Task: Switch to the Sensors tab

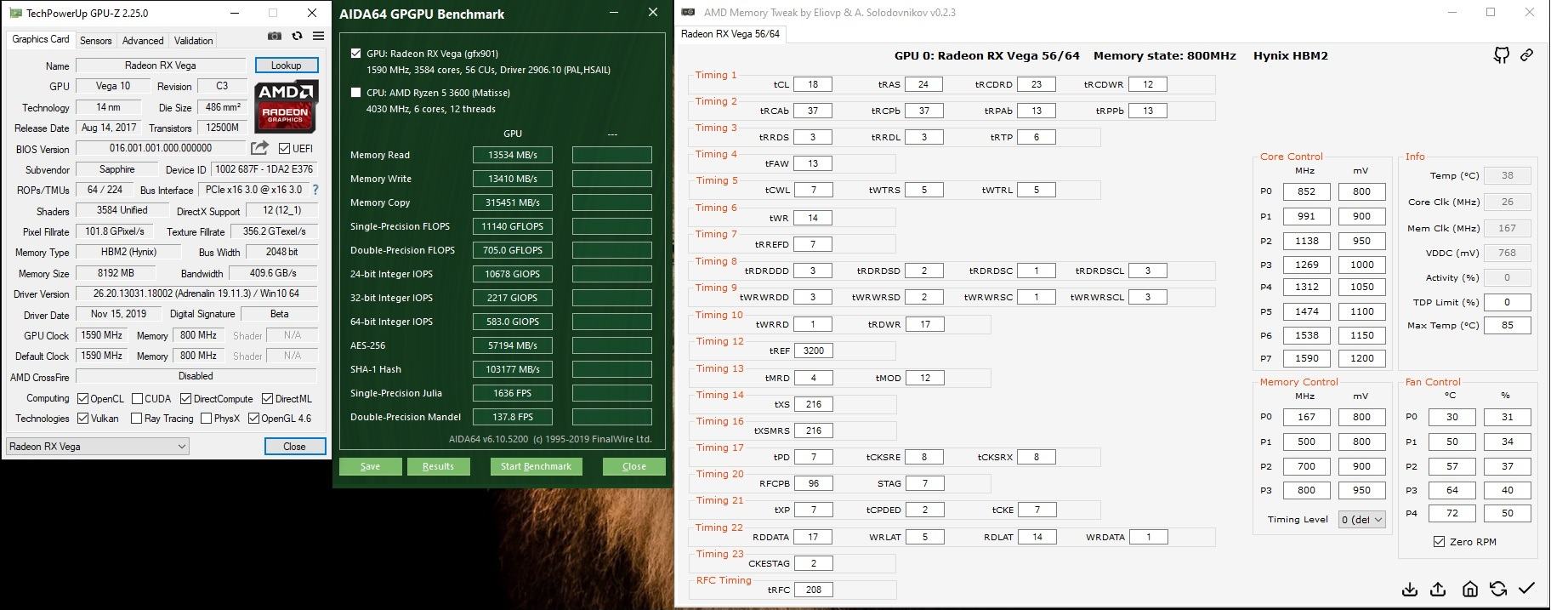Action: tap(95, 40)
